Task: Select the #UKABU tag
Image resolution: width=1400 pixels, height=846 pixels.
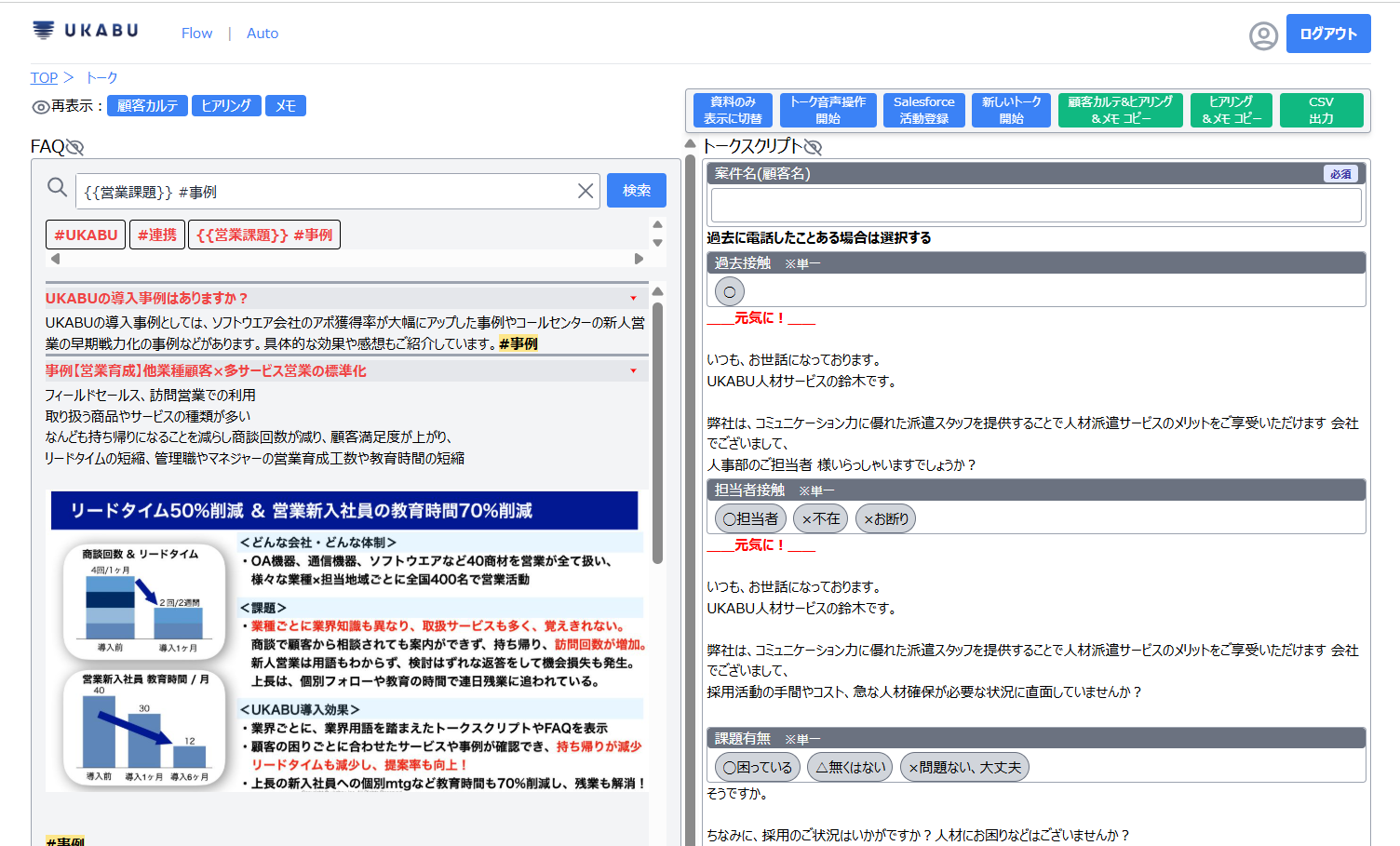Action: coord(86,235)
